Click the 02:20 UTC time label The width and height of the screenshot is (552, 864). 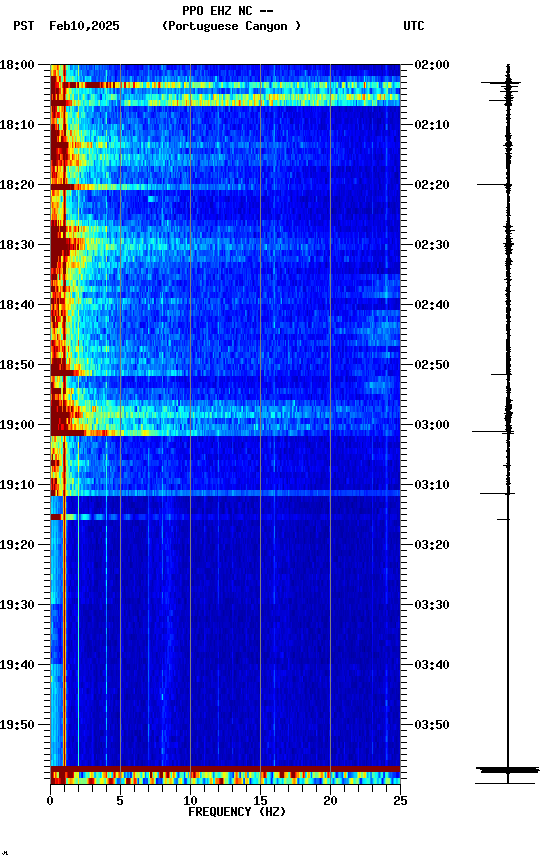point(432,185)
